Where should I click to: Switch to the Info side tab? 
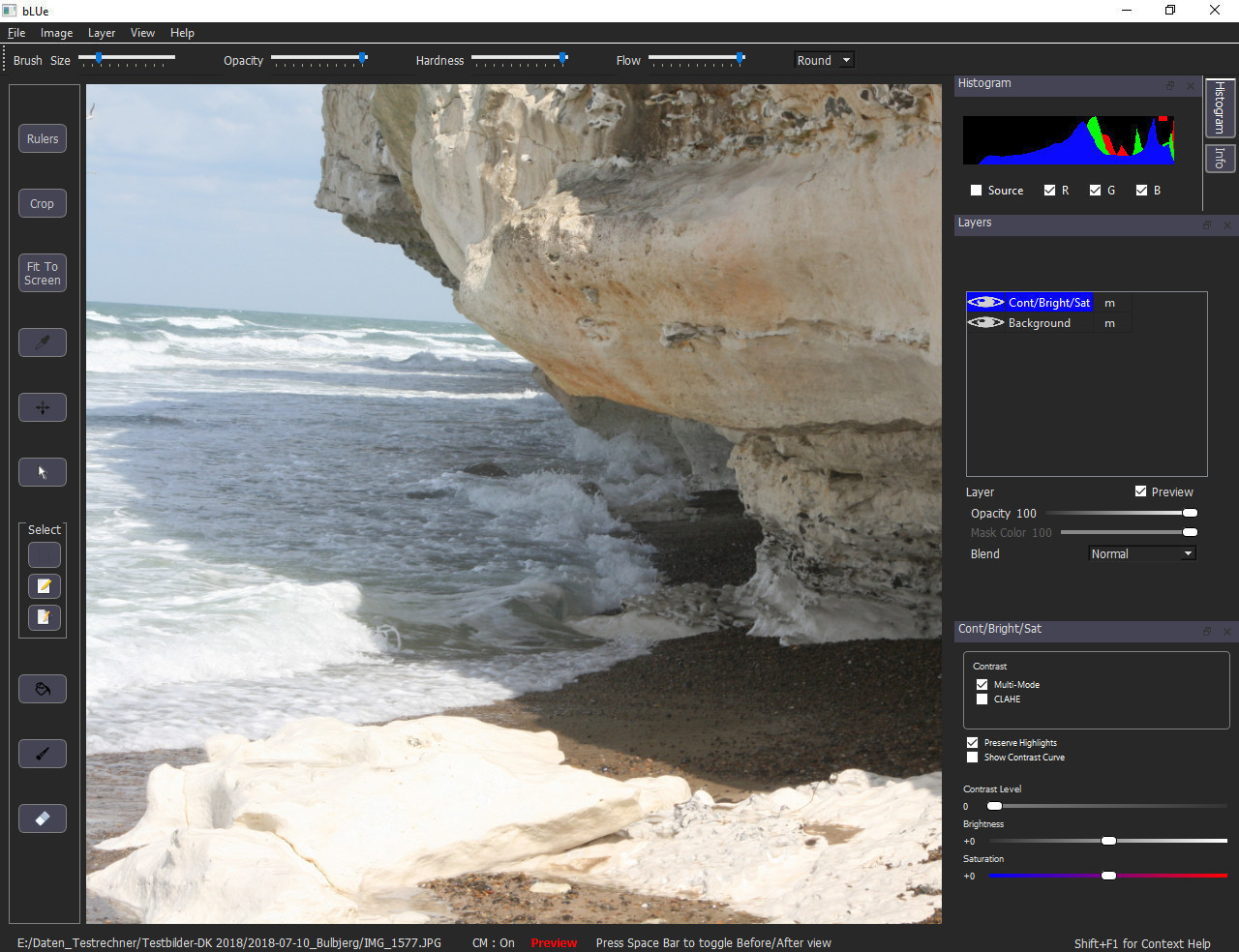coord(1219,158)
